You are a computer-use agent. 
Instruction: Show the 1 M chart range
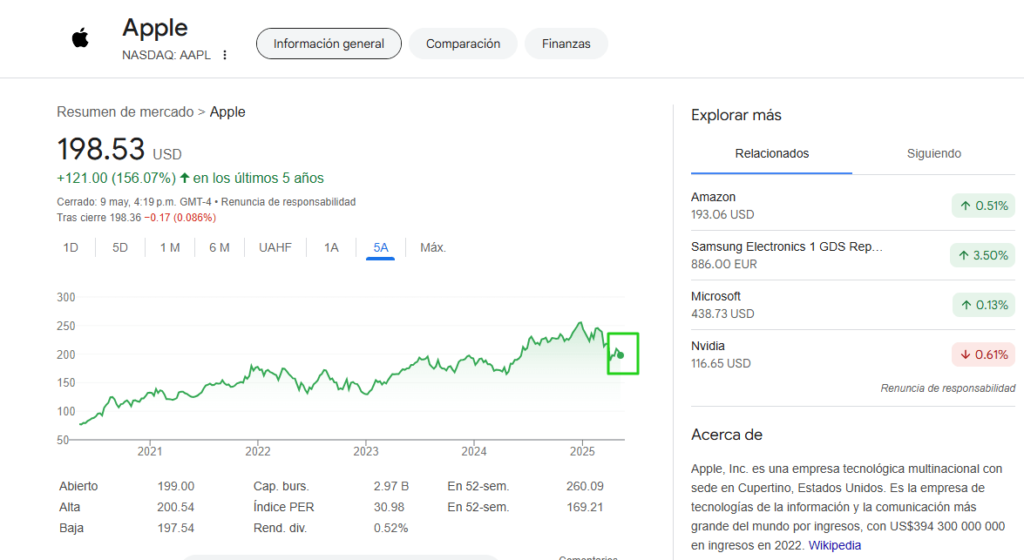tap(170, 248)
